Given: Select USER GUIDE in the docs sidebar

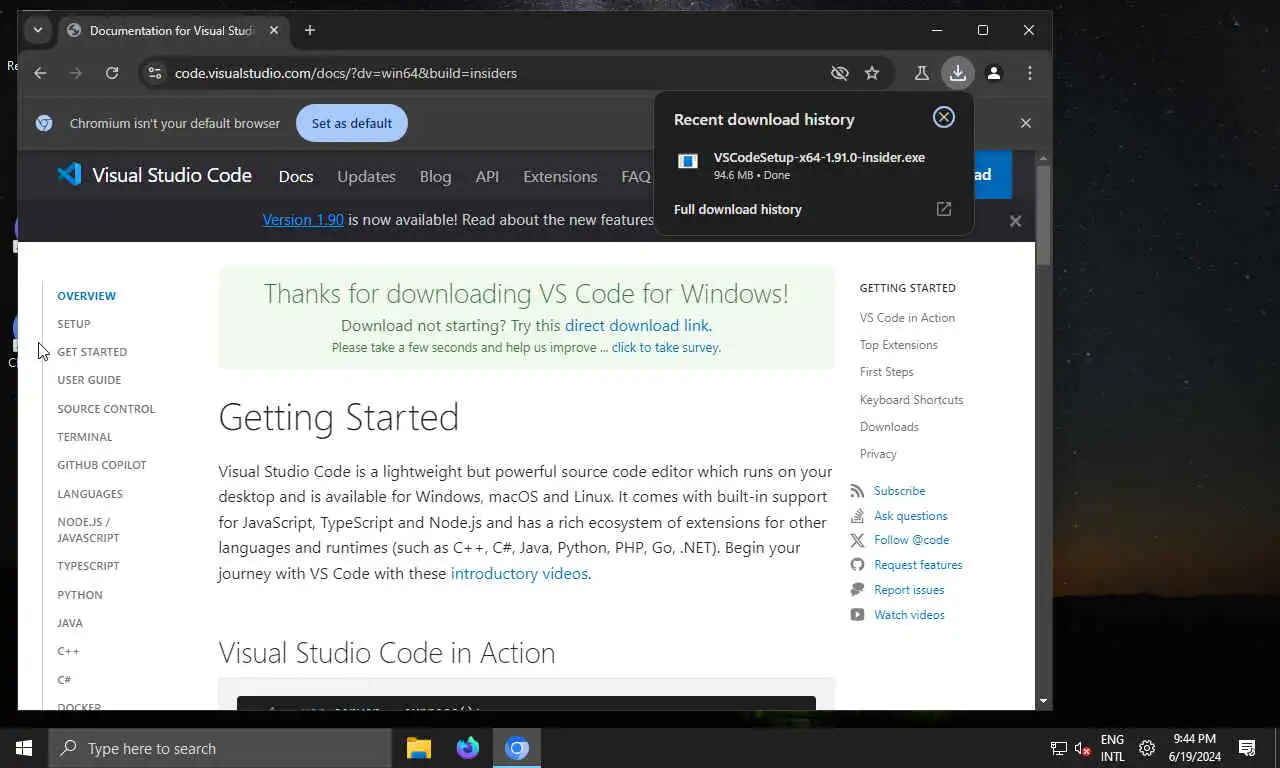Looking at the screenshot, I should (x=89, y=380).
